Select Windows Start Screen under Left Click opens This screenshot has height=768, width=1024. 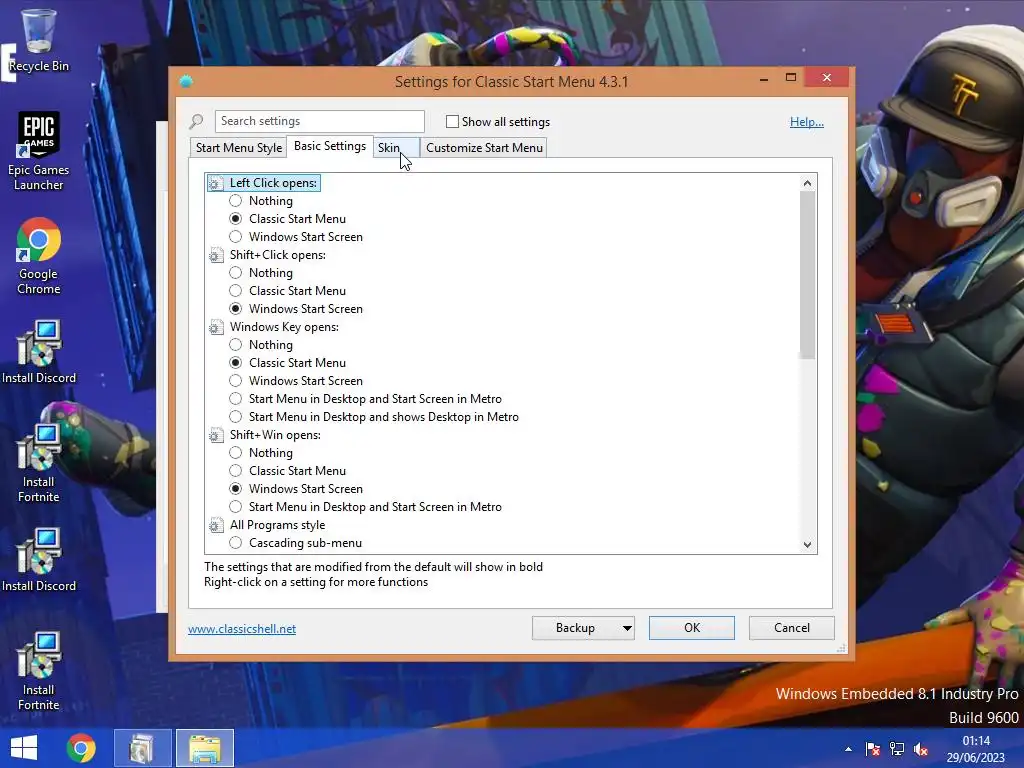(236, 237)
